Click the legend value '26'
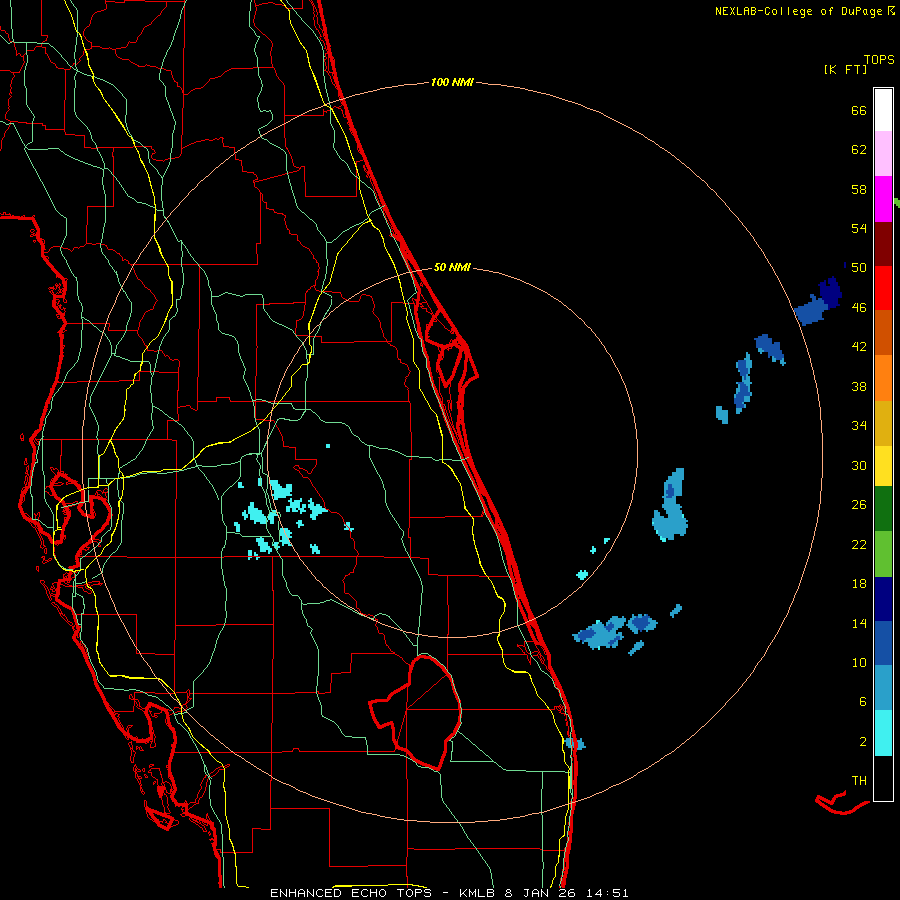Screen dimensions: 900x900 click(859, 505)
